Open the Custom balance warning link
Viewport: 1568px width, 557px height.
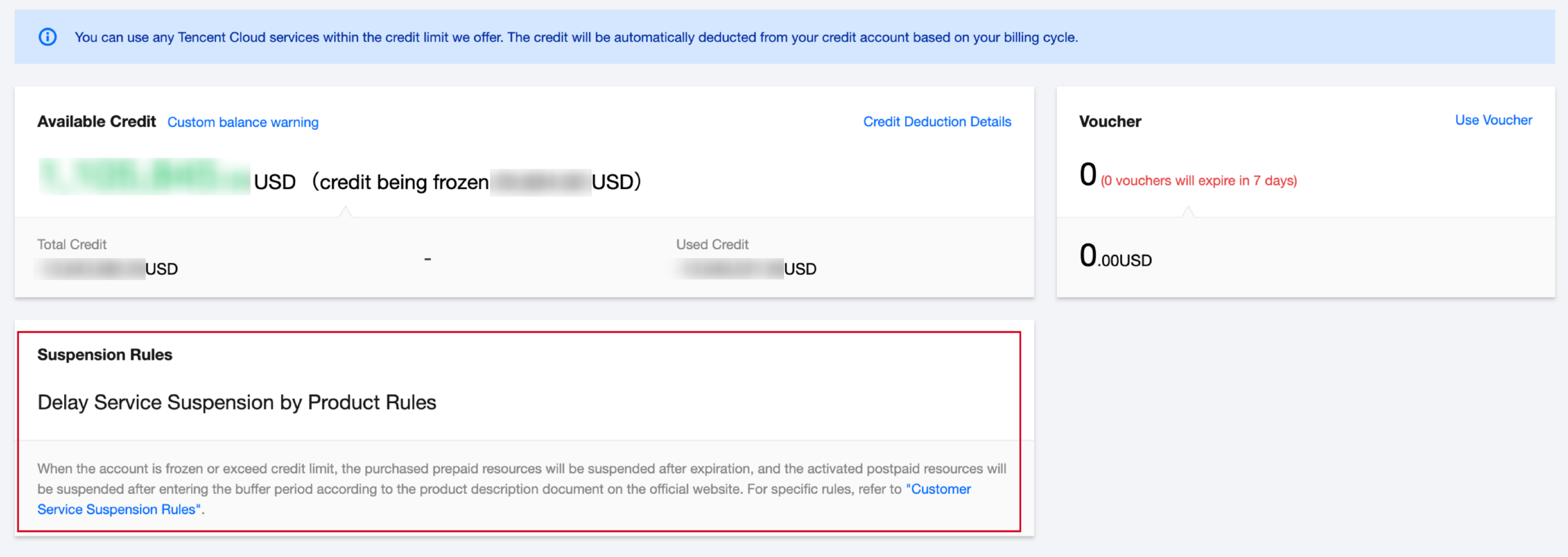pos(243,122)
